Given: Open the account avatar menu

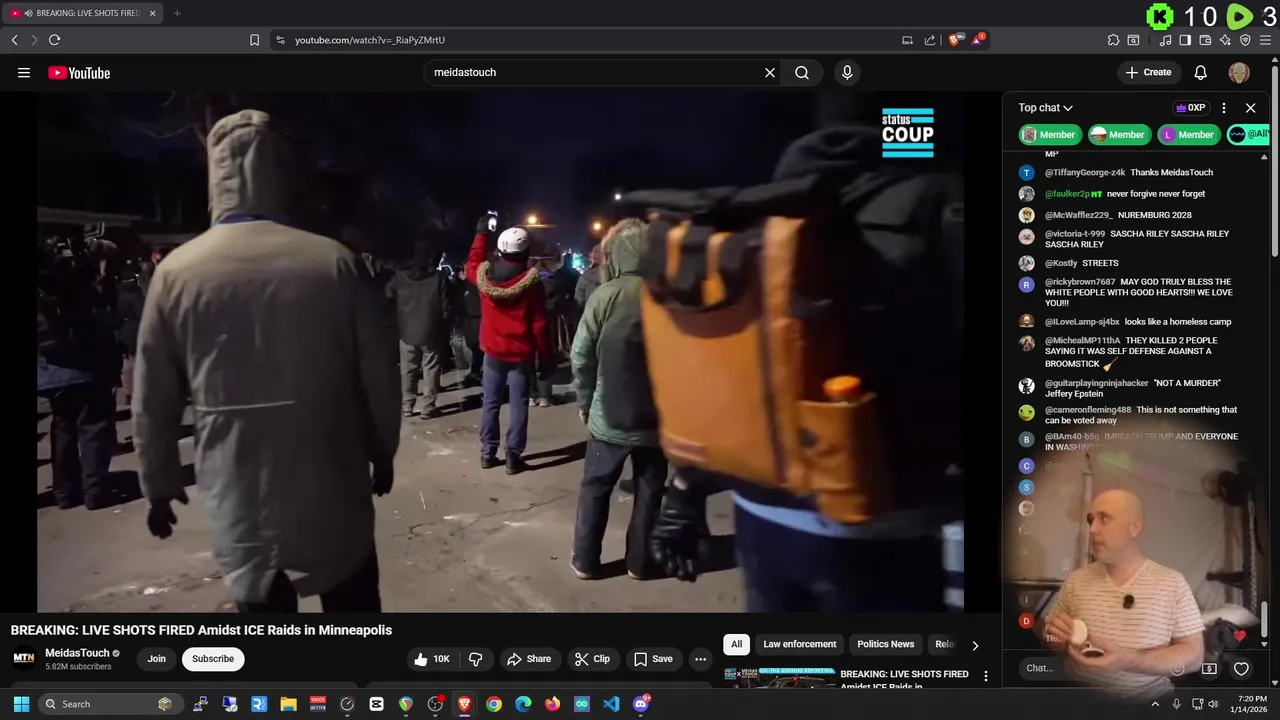Looking at the screenshot, I should click(1239, 72).
